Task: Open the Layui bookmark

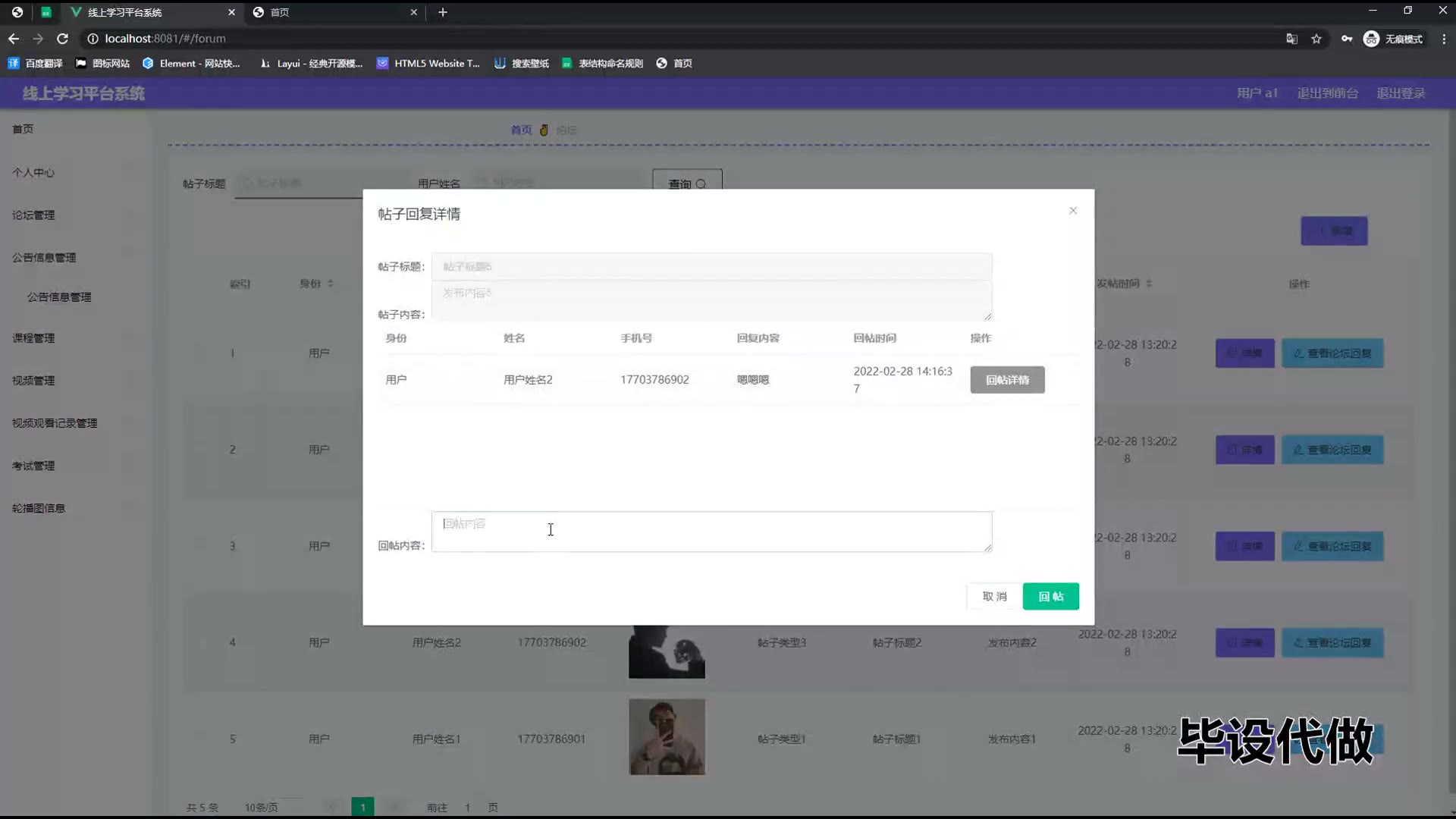Action: pyautogui.click(x=311, y=64)
